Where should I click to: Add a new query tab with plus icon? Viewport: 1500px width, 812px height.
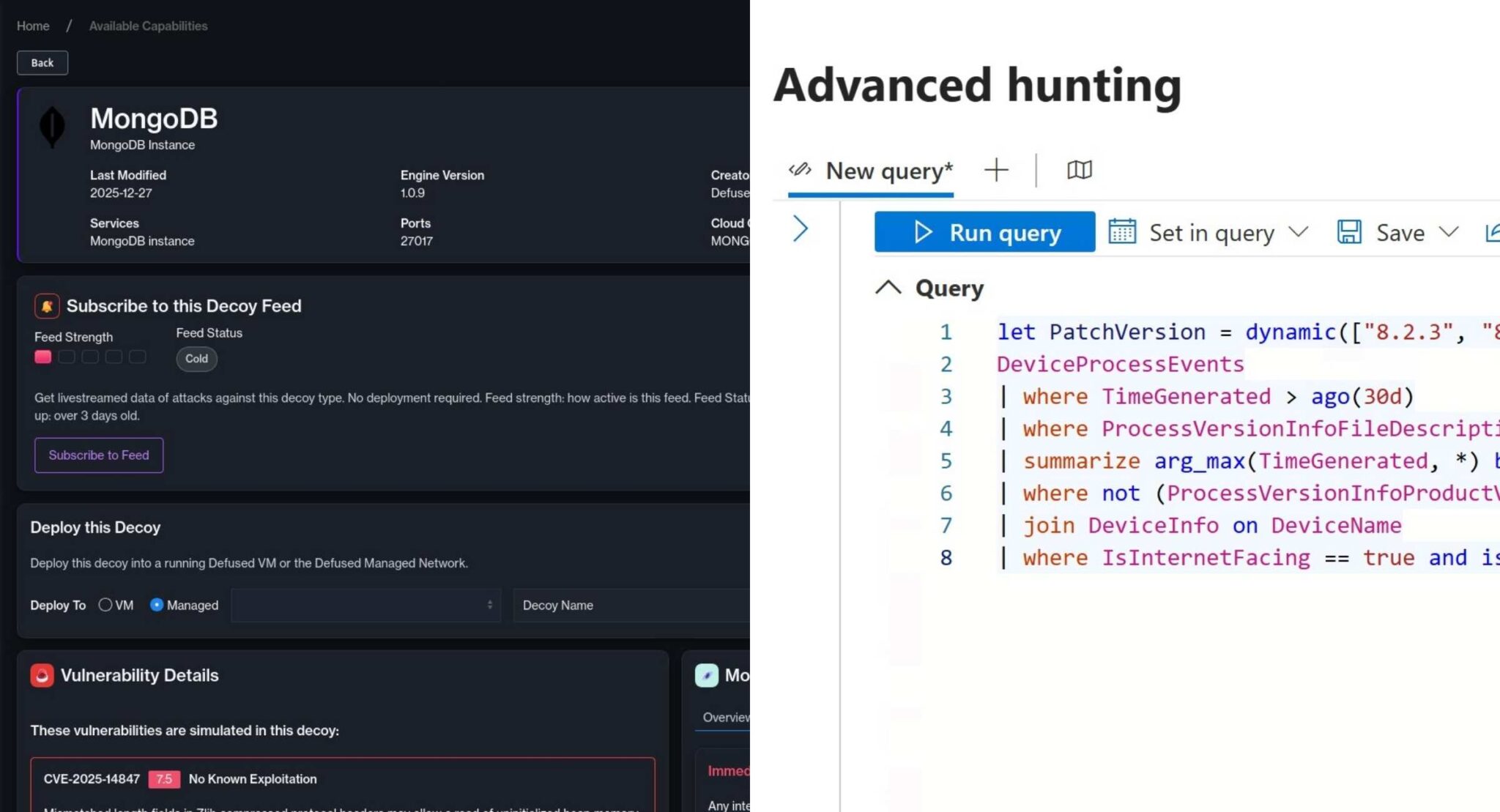coord(996,171)
